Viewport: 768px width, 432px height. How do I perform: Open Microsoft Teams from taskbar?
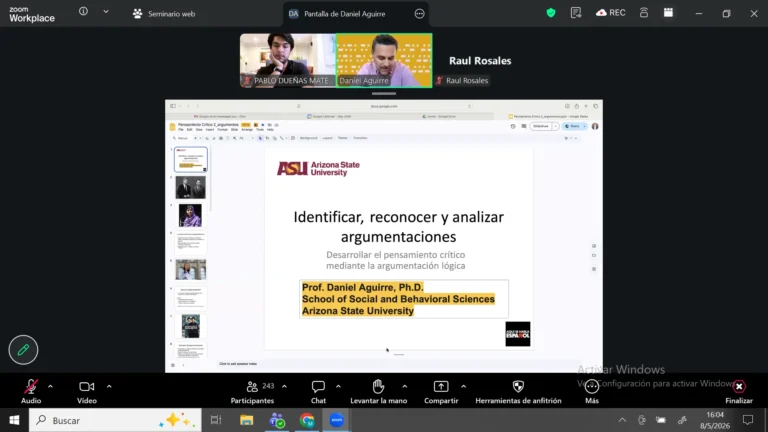[x=277, y=420]
